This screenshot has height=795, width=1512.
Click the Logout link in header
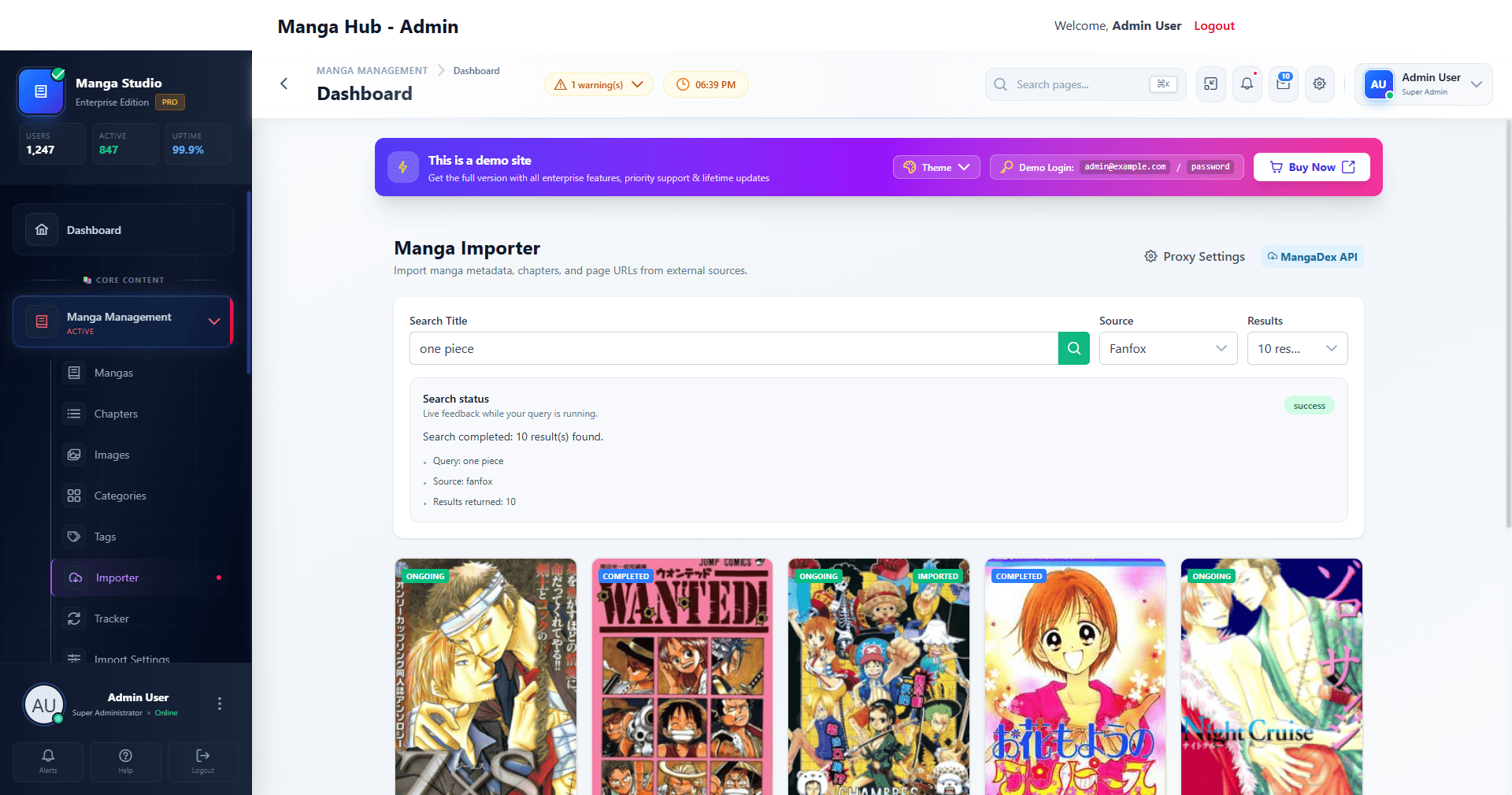[x=1214, y=26]
